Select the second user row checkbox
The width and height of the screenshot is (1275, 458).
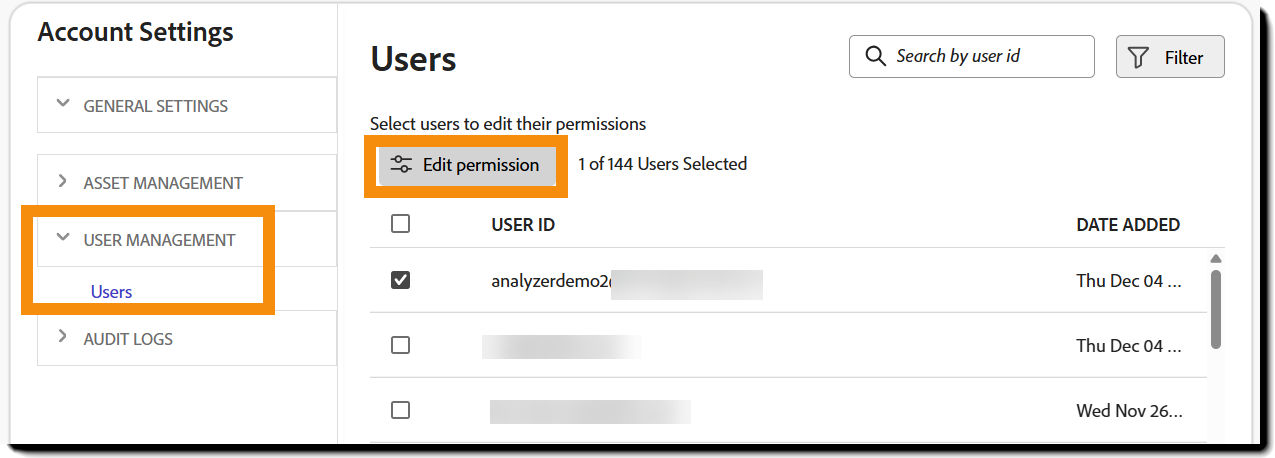[400, 345]
